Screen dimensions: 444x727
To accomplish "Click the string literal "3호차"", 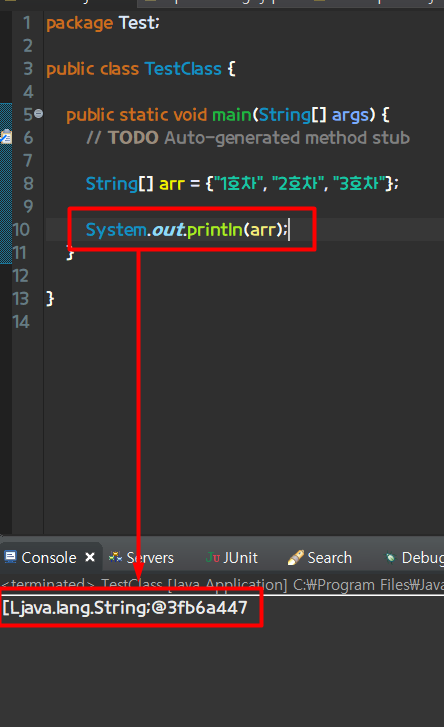I will click(x=359, y=183).
